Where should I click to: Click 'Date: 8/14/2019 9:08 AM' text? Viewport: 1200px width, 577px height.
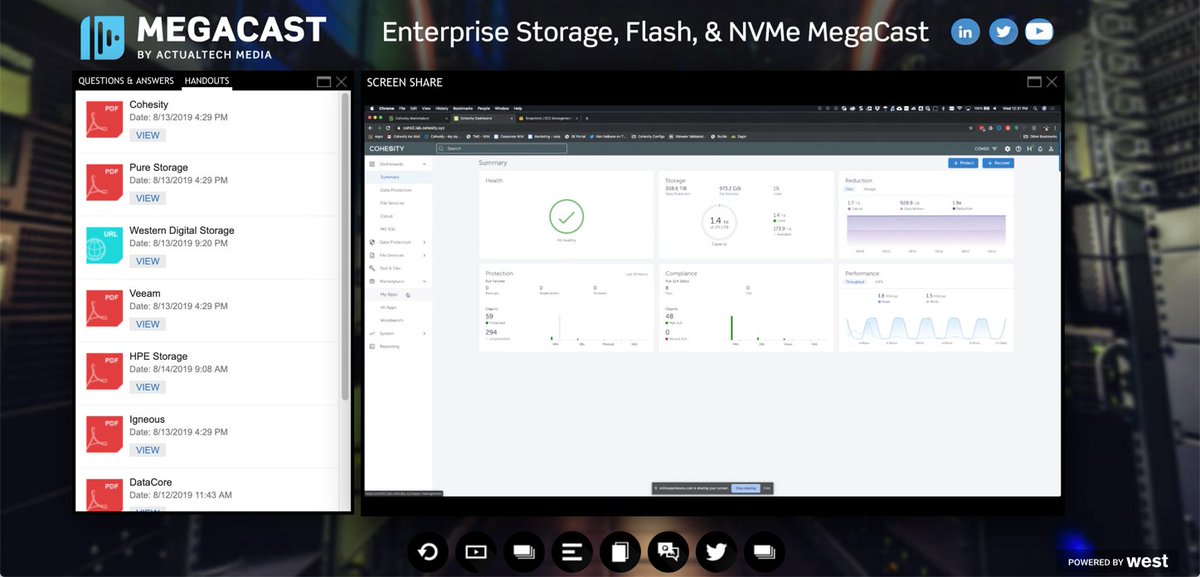[x=179, y=369]
